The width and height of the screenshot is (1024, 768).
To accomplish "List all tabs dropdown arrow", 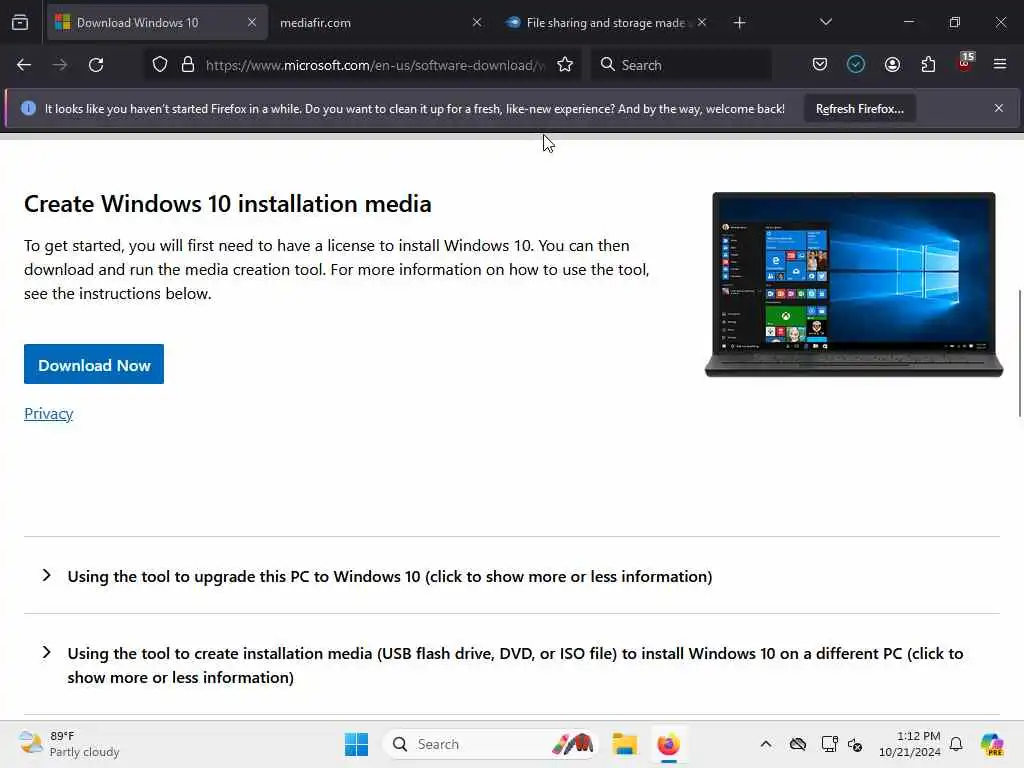I will point(825,22).
